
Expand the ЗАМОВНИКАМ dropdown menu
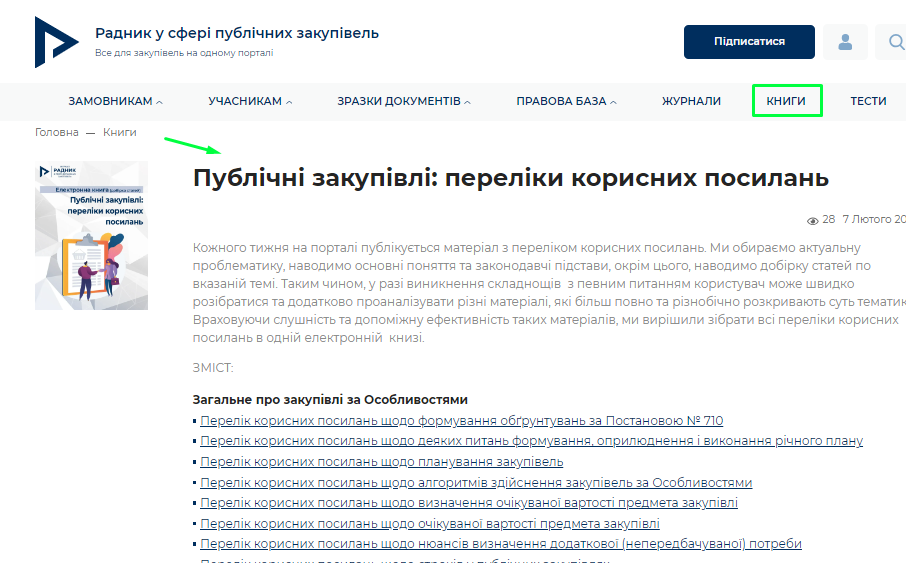coord(115,101)
